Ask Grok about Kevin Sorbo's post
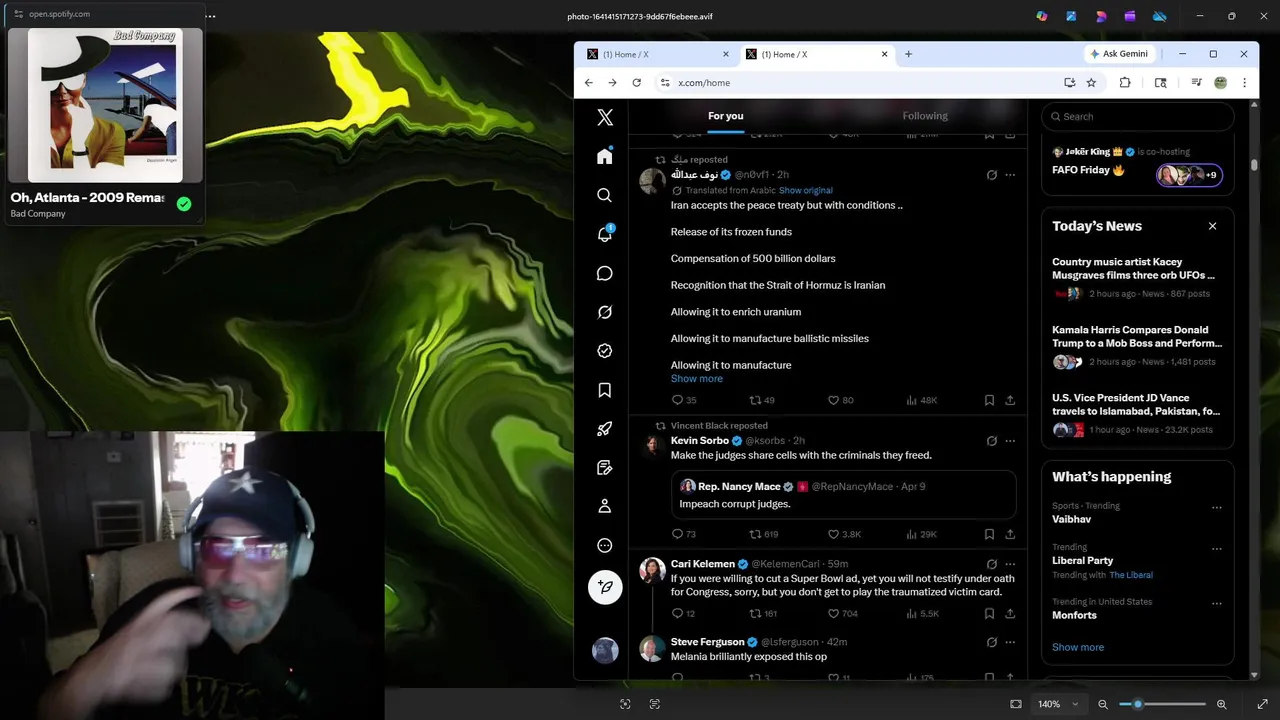Viewport: 1280px width, 720px height. (x=991, y=441)
